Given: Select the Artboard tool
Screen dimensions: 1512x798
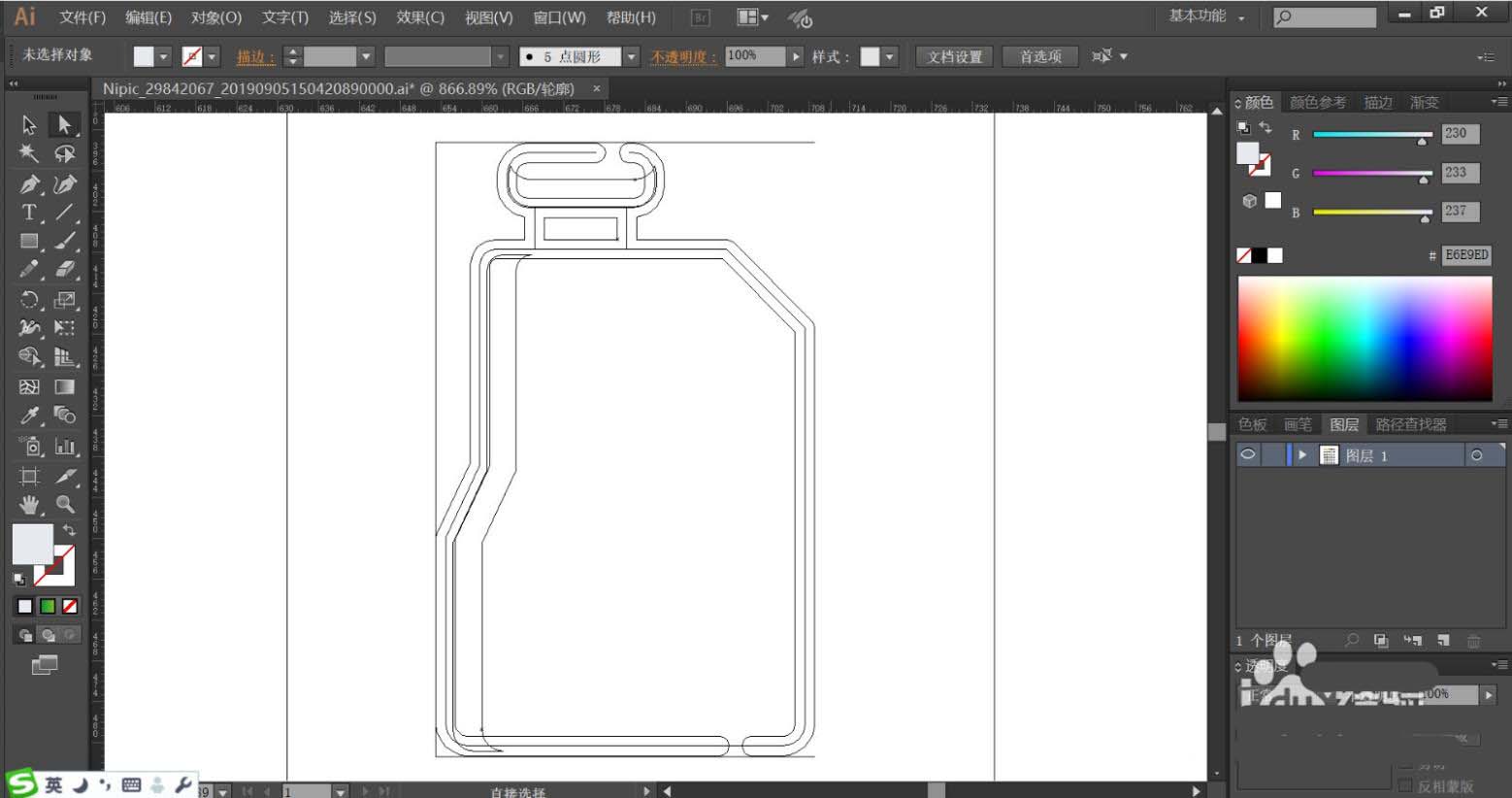Looking at the screenshot, I should pos(29,476).
